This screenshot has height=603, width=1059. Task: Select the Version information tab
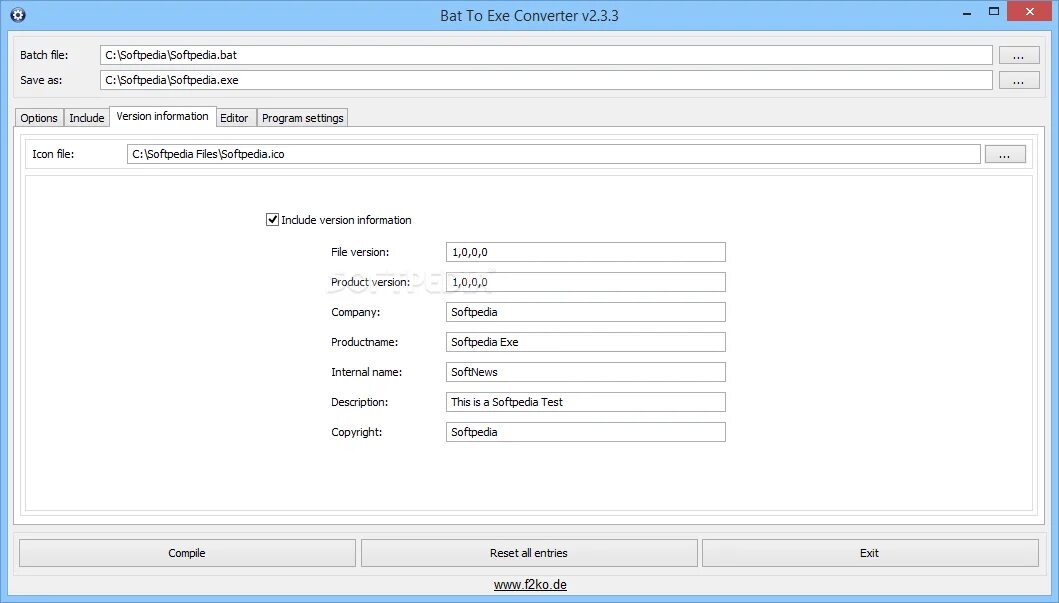click(x=163, y=116)
